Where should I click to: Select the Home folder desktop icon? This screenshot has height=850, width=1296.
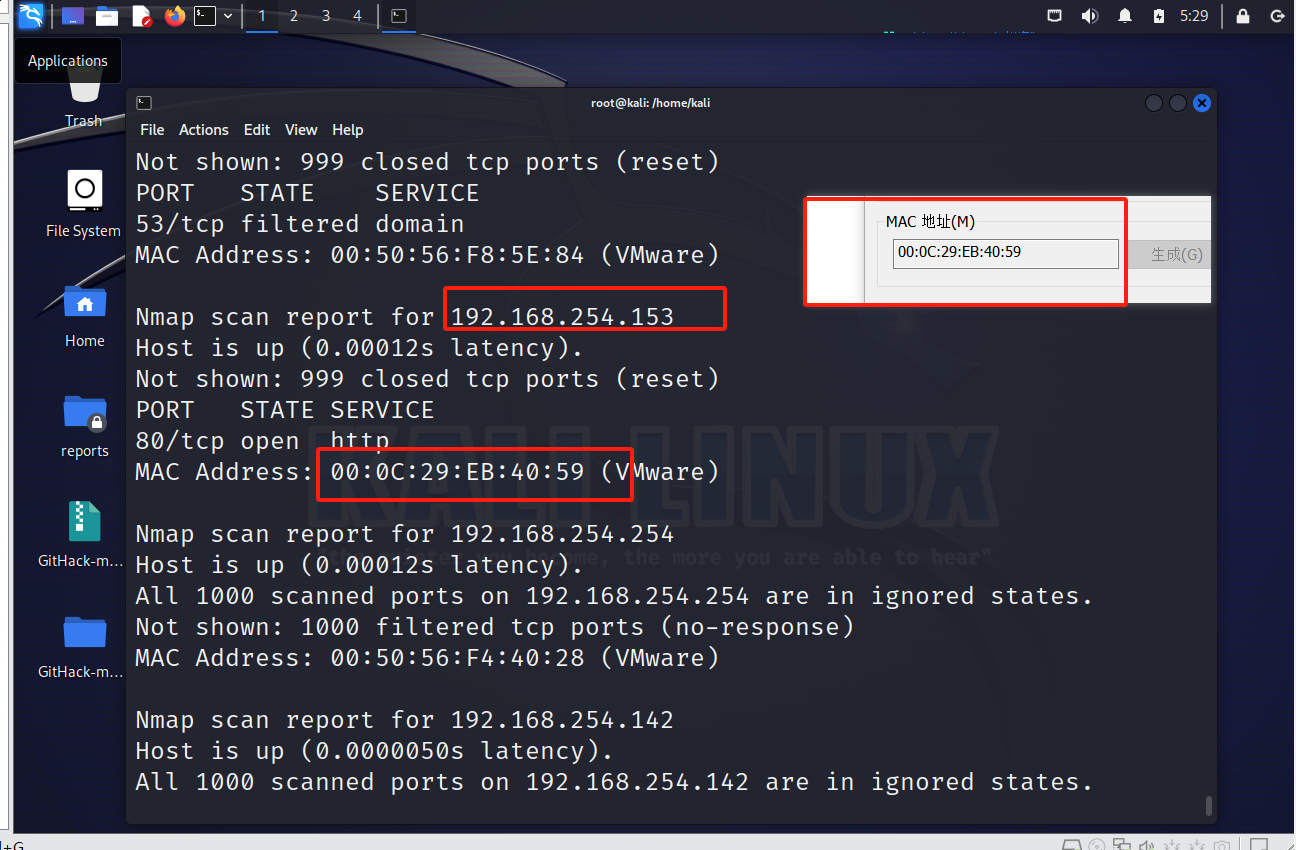[x=84, y=315]
